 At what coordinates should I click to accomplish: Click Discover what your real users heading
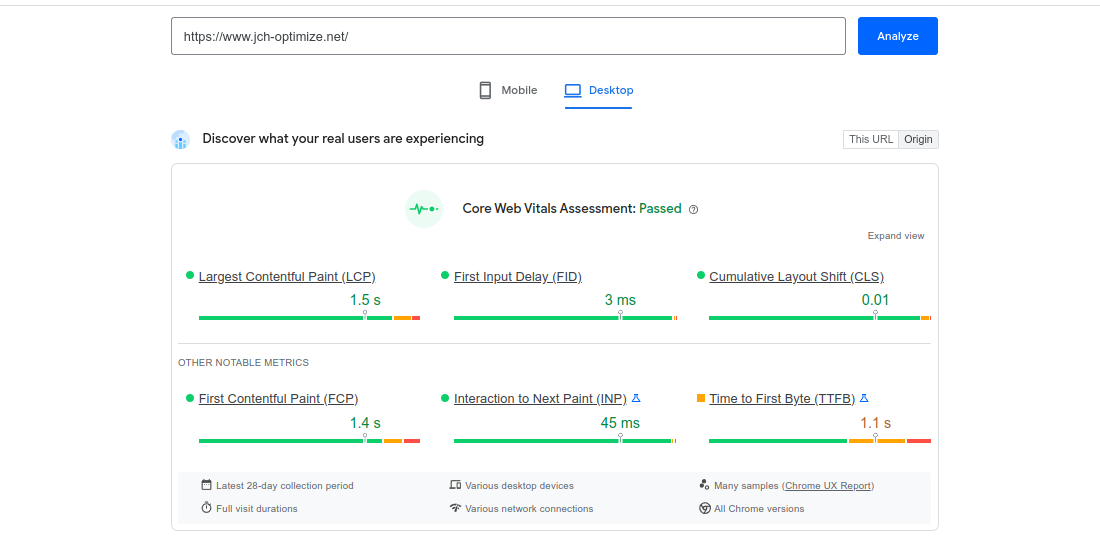343,139
